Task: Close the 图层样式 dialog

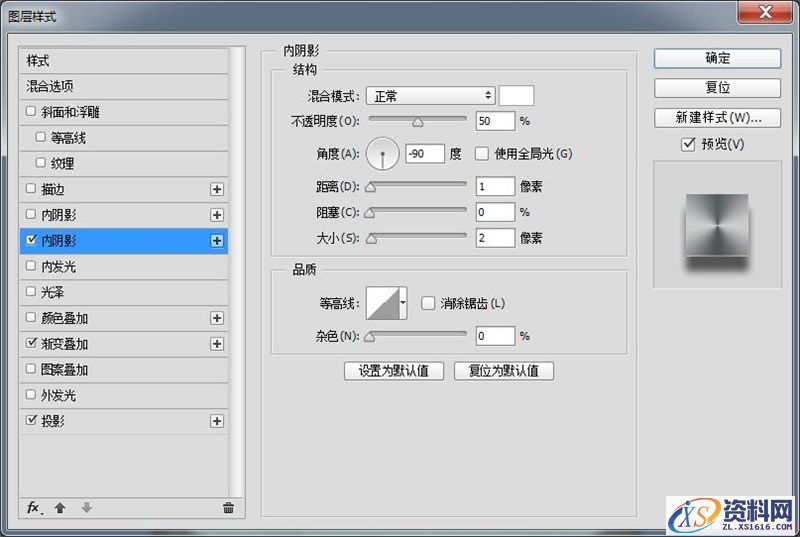Action: click(x=764, y=12)
